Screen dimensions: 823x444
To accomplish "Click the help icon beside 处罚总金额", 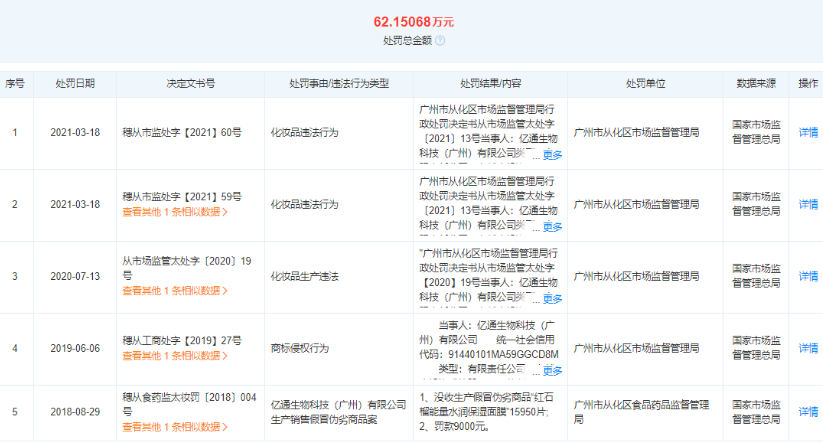I will tap(440, 41).
